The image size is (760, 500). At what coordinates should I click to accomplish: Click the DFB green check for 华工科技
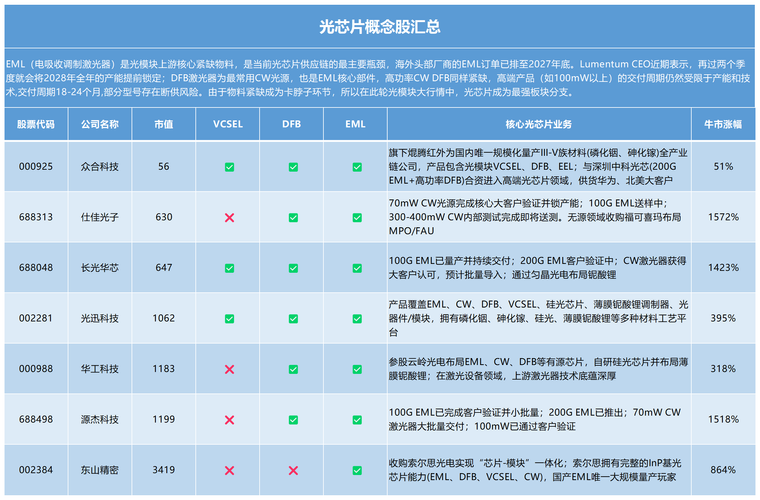(293, 369)
